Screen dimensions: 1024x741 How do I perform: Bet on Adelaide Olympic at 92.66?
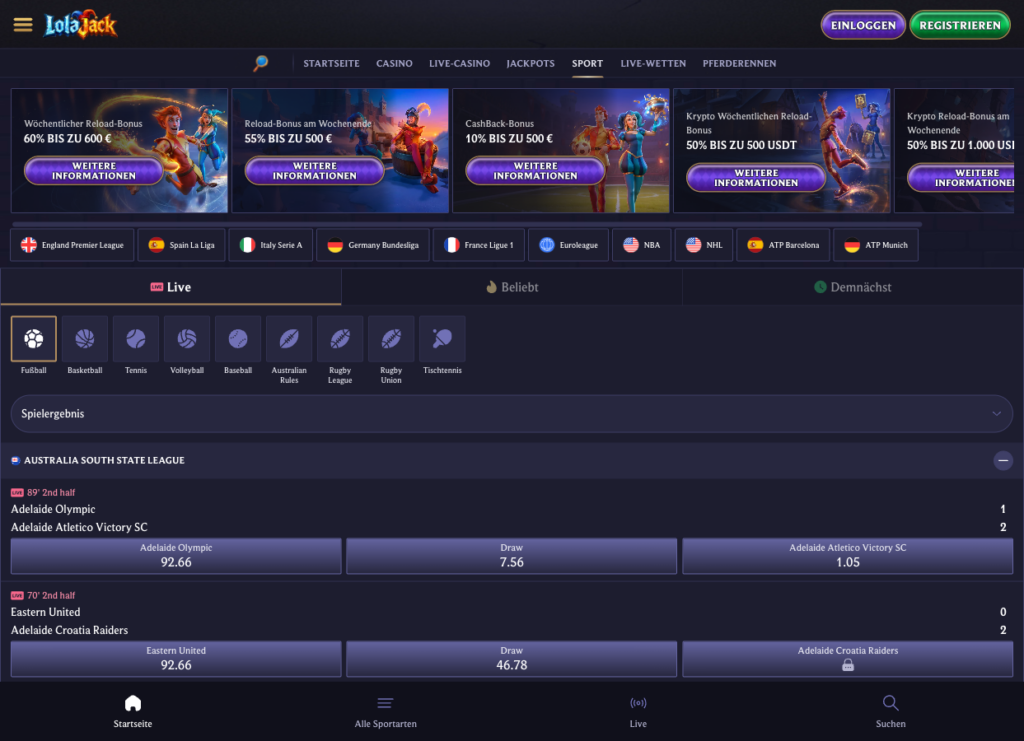pos(176,556)
